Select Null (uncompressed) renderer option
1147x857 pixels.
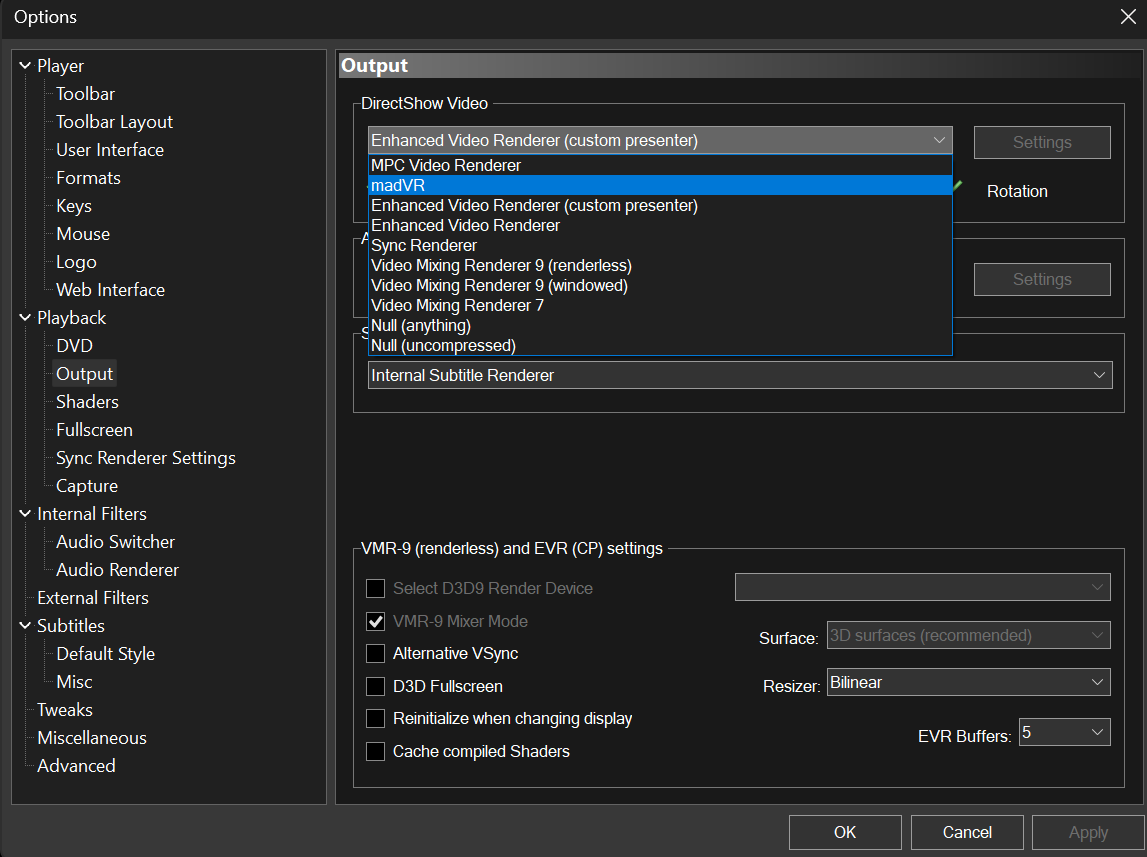click(x=660, y=345)
